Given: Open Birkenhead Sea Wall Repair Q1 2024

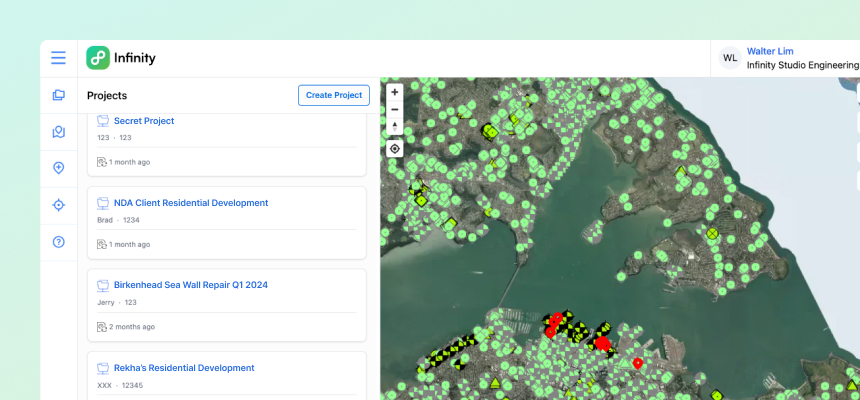Looking at the screenshot, I should click(x=191, y=285).
